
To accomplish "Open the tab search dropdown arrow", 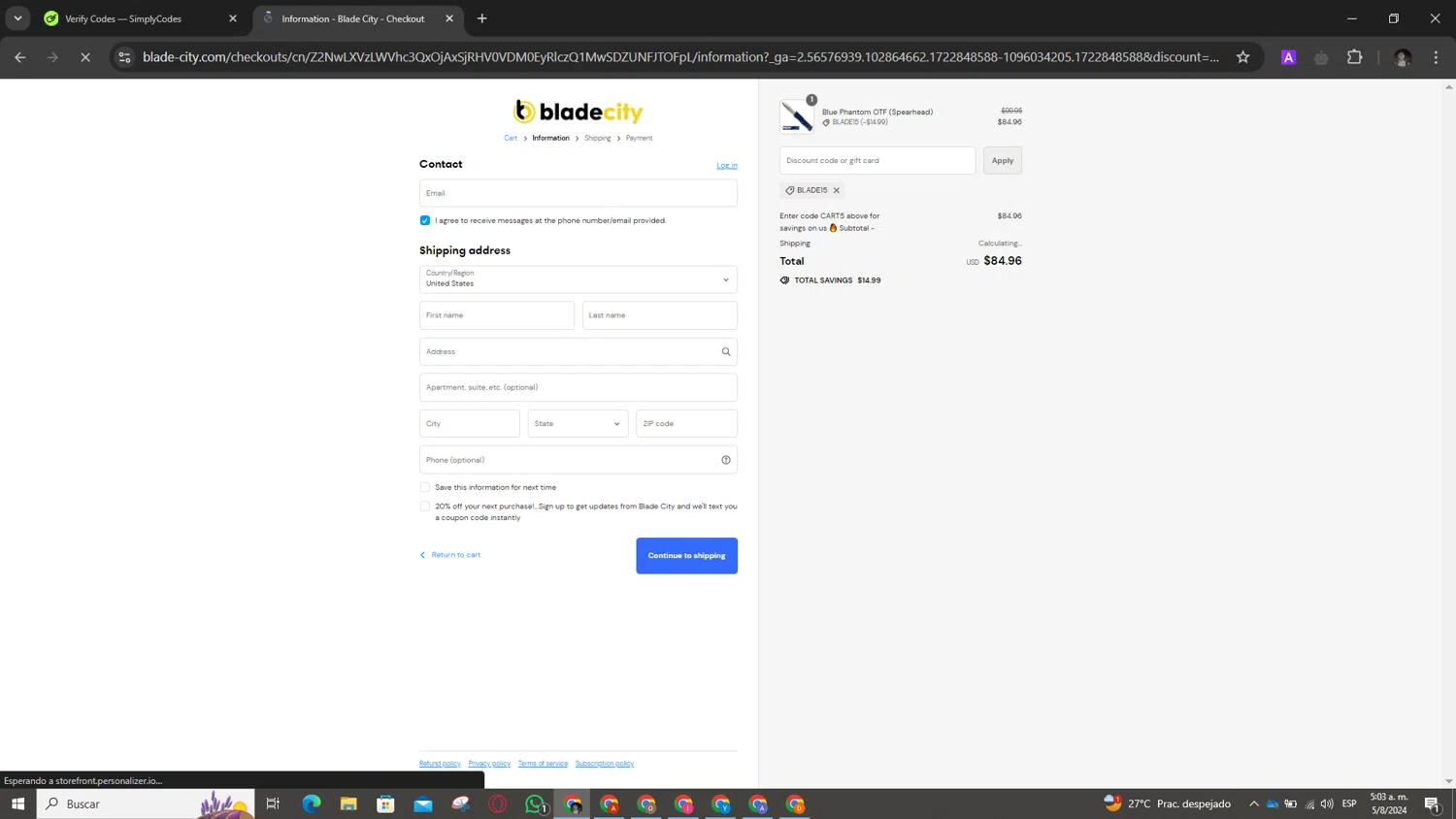I will [17, 18].
